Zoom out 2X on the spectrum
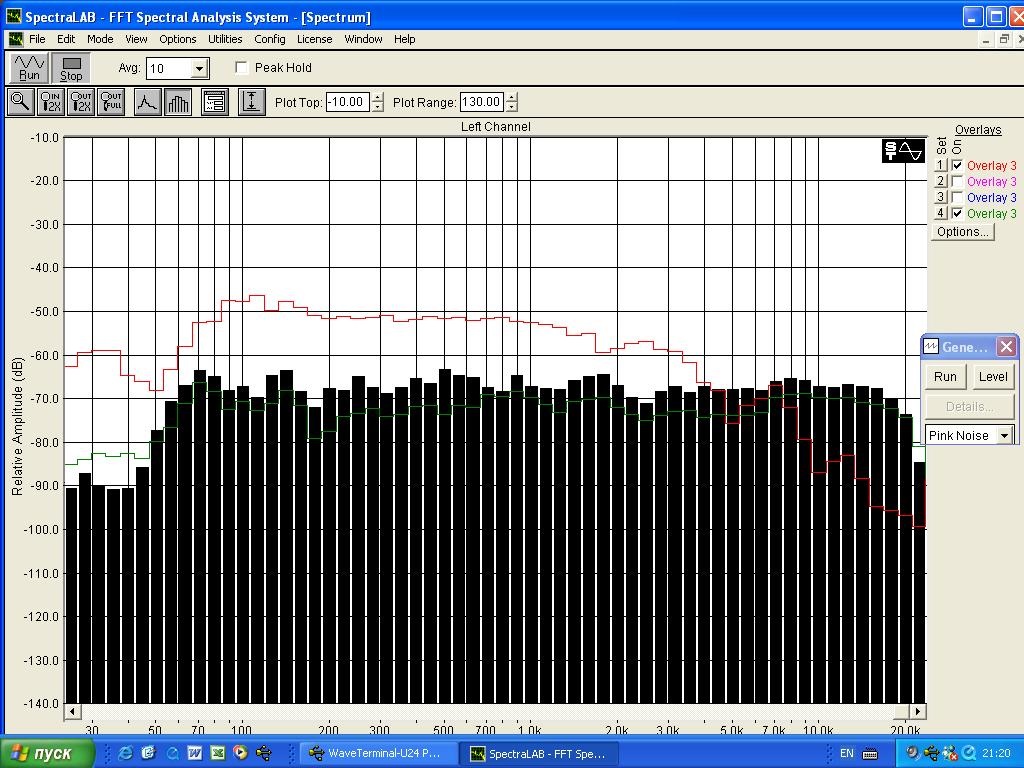1024x768 pixels. [x=81, y=102]
